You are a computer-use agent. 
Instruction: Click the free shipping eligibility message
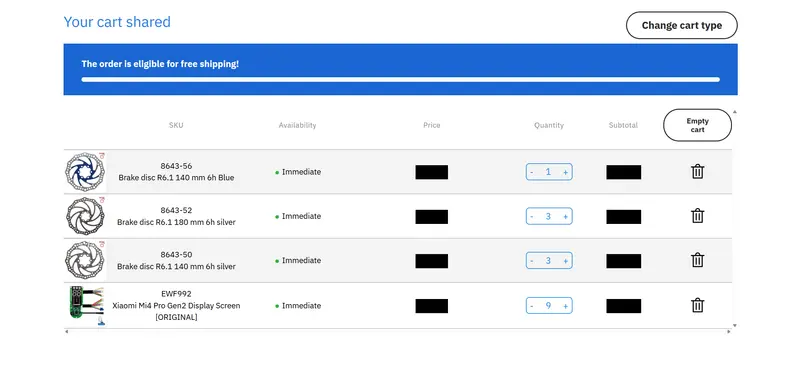(x=160, y=64)
